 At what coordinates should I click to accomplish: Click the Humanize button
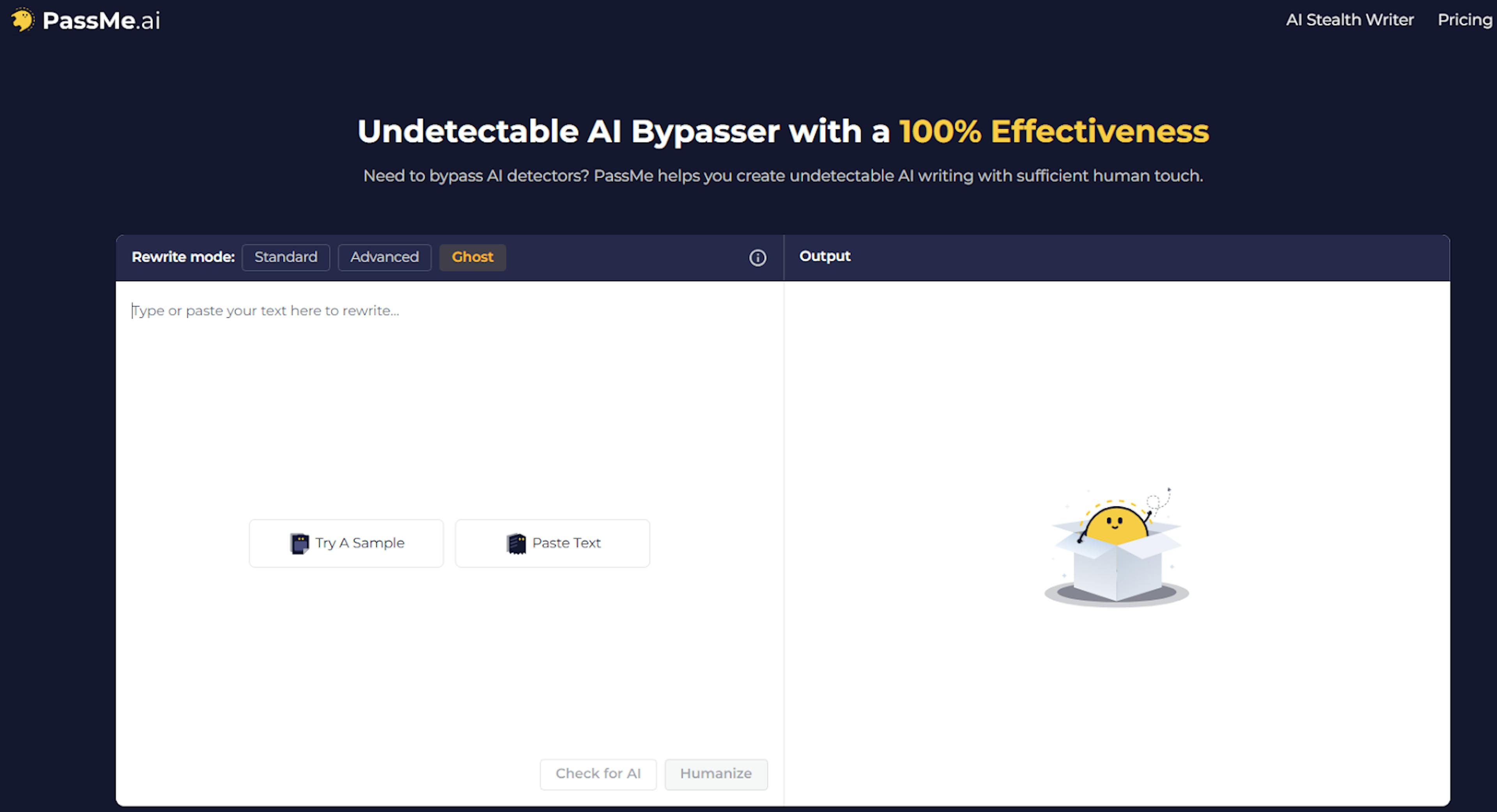(x=716, y=773)
